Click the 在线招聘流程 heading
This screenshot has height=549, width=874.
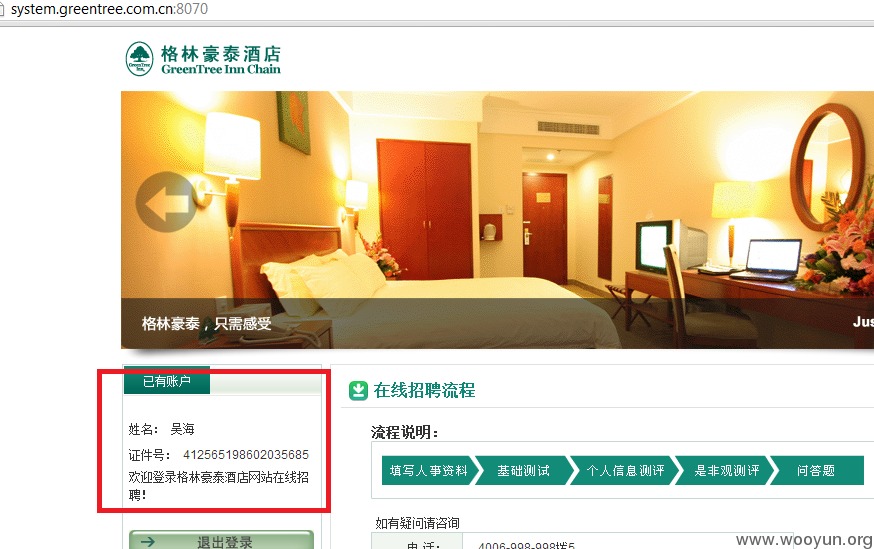click(x=424, y=390)
